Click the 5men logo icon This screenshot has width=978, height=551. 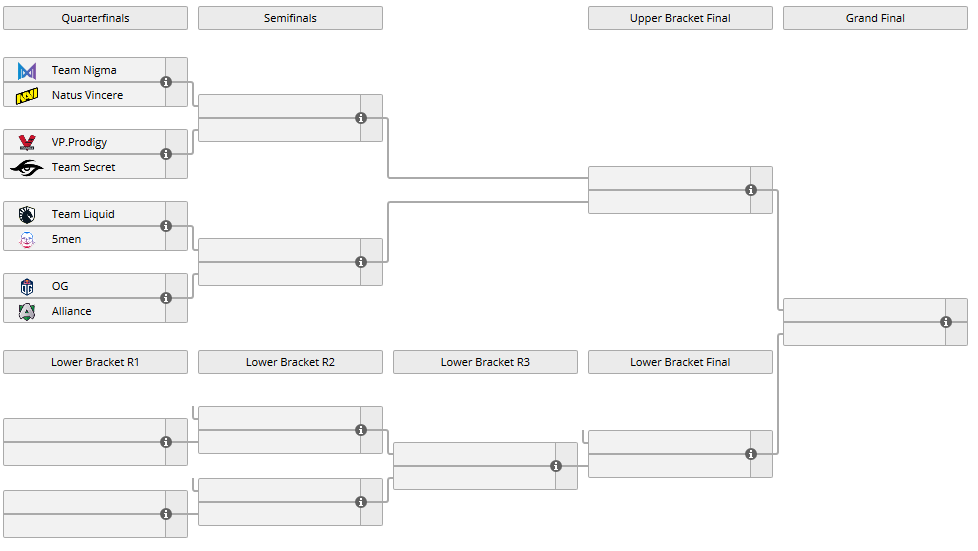(27, 240)
